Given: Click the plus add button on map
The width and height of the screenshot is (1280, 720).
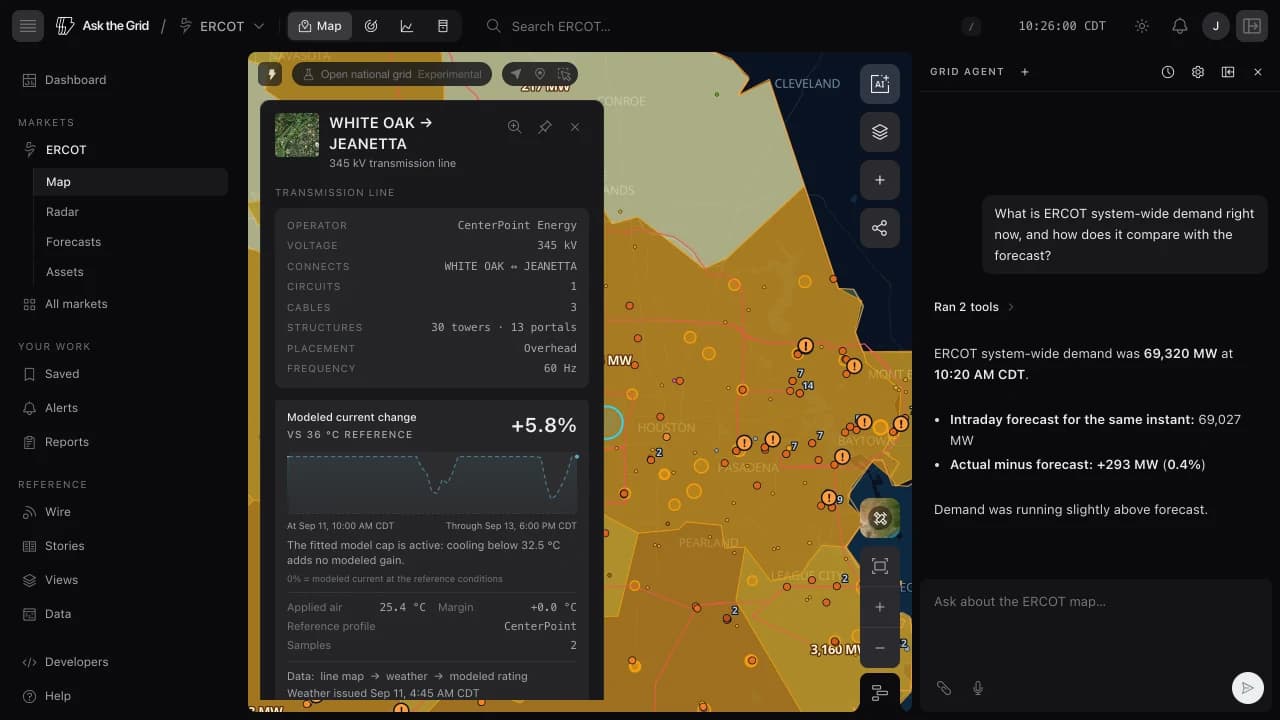Looking at the screenshot, I should pyautogui.click(x=880, y=180).
